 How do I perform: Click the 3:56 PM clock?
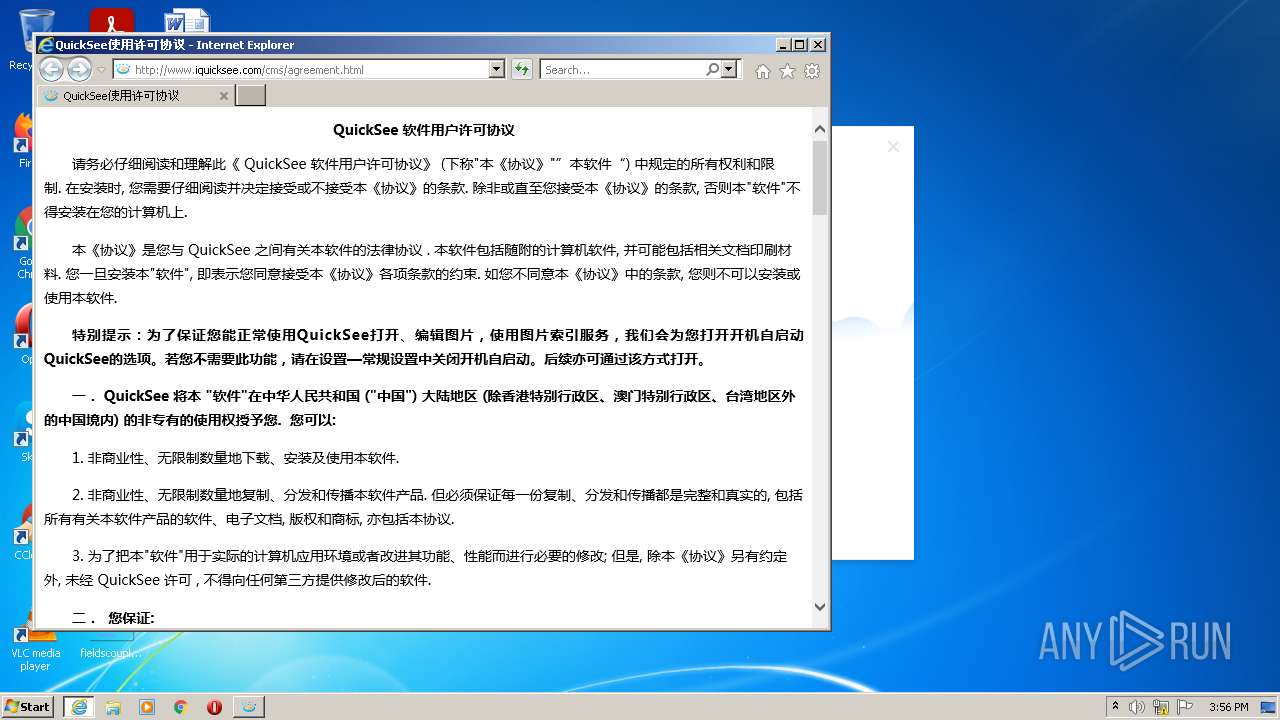pos(1228,707)
